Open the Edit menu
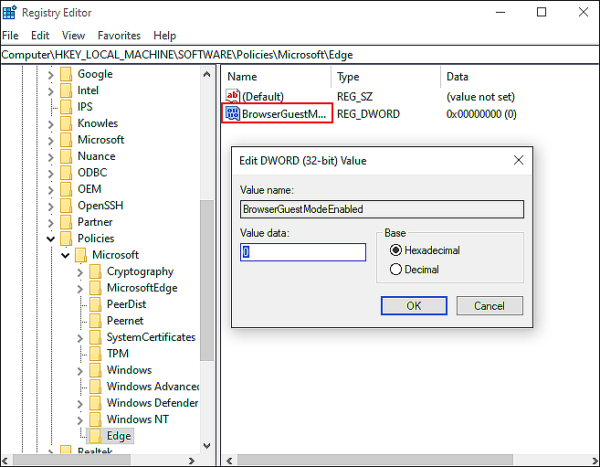 pyautogui.click(x=40, y=35)
